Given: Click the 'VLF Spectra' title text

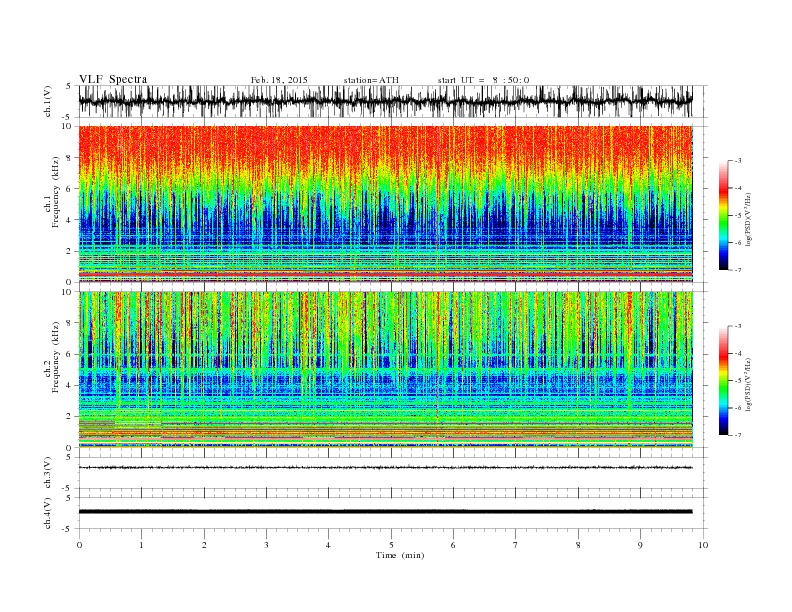Looking at the screenshot, I should [113, 79].
